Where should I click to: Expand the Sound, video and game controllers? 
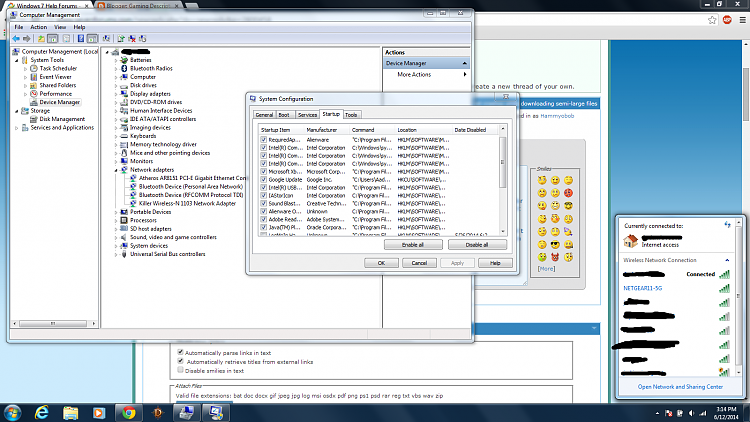pyautogui.click(x=116, y=237)
